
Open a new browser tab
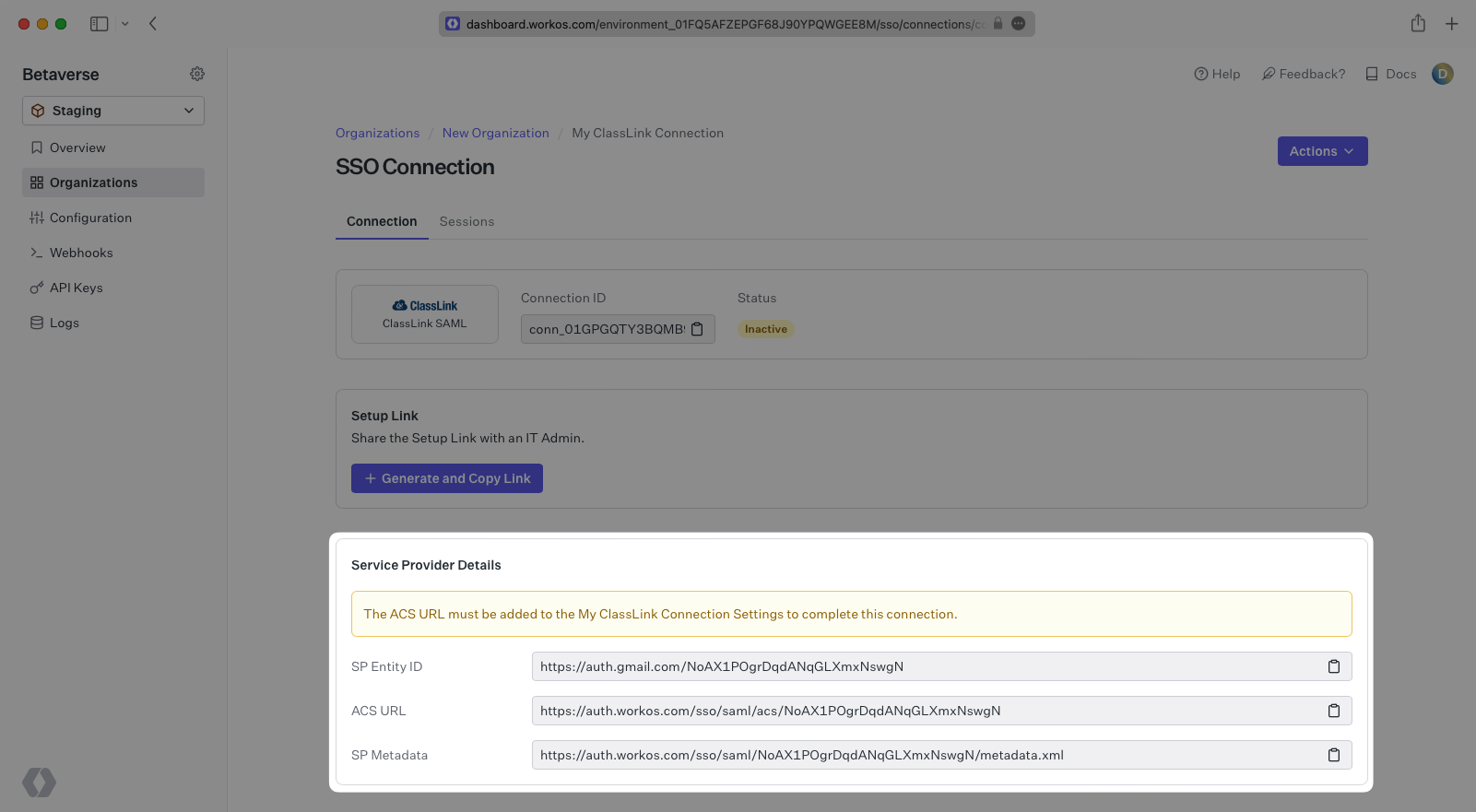pyautogui.click(x=1452, y=24)
